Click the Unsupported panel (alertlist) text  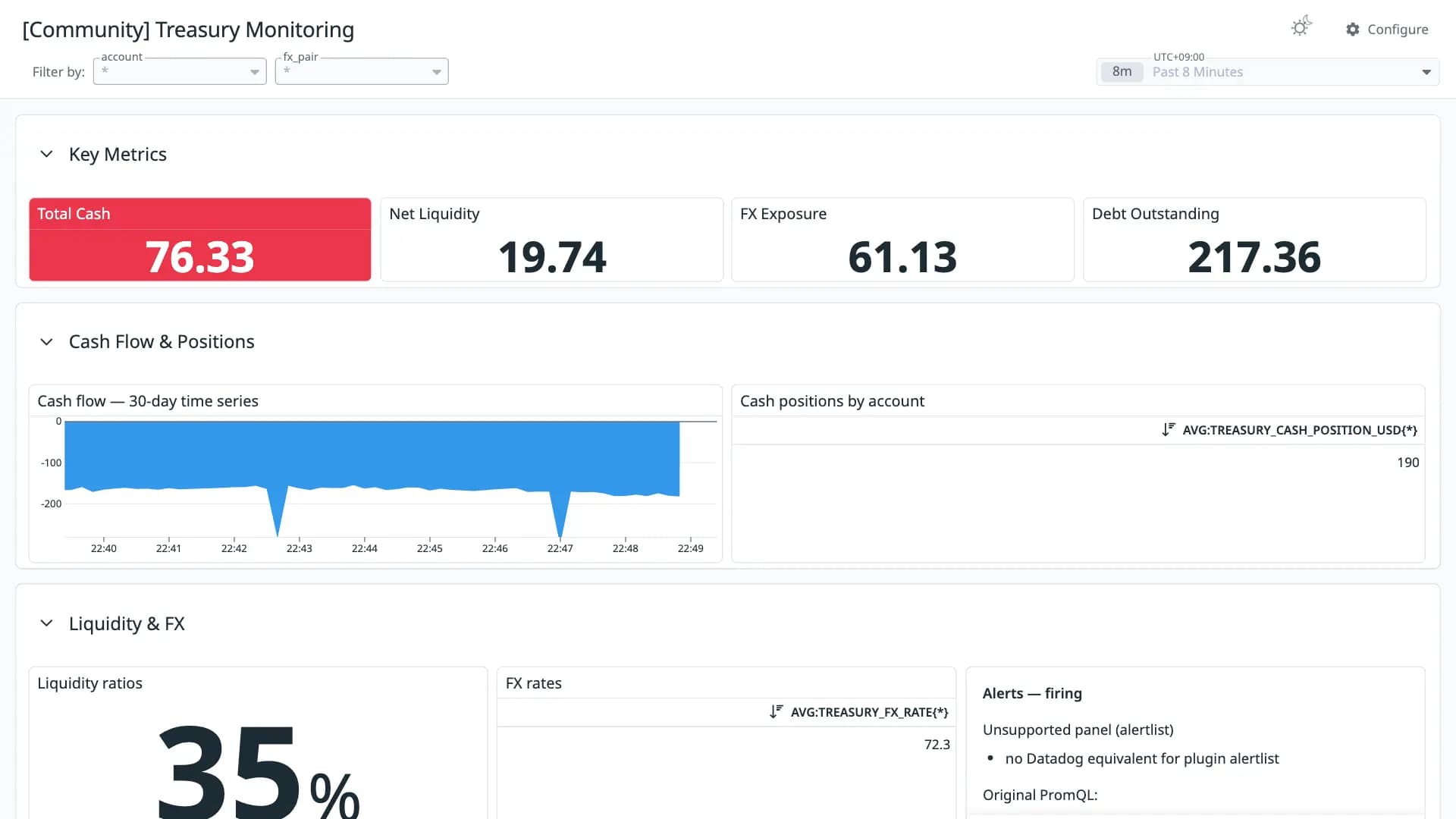tap(1078, 730)
